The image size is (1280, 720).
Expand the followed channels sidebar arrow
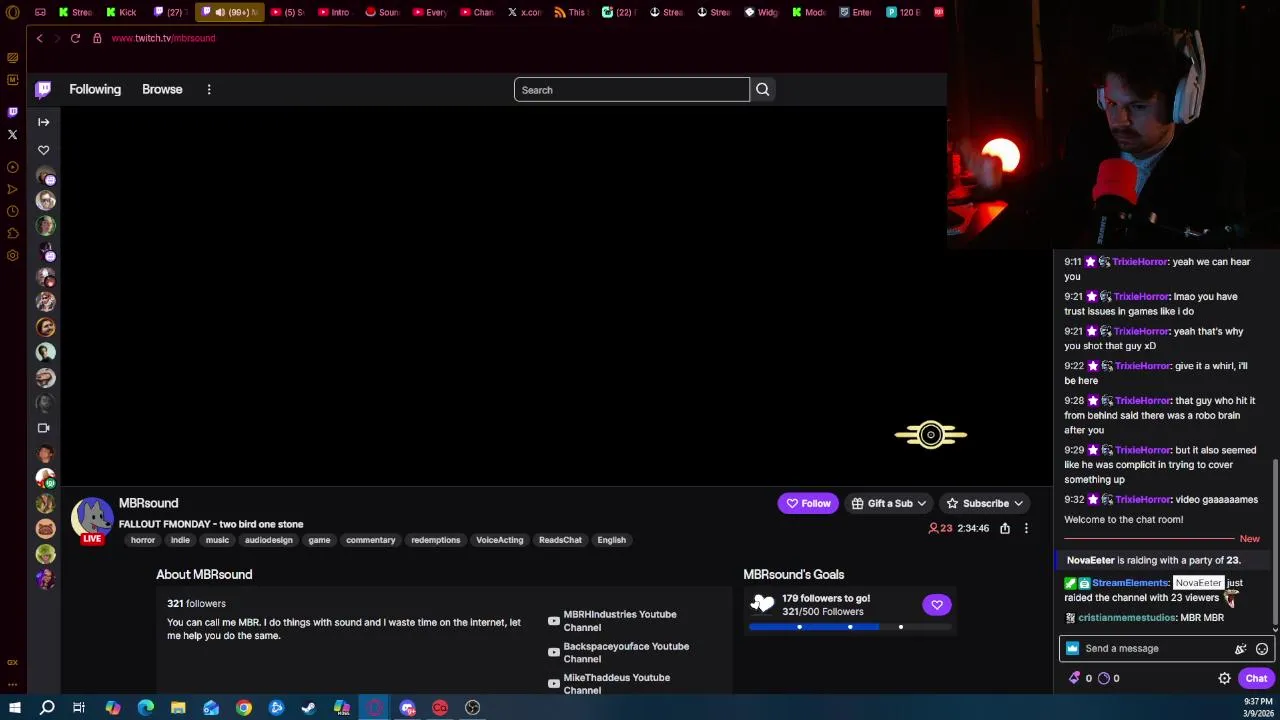[x=44, y=122]
